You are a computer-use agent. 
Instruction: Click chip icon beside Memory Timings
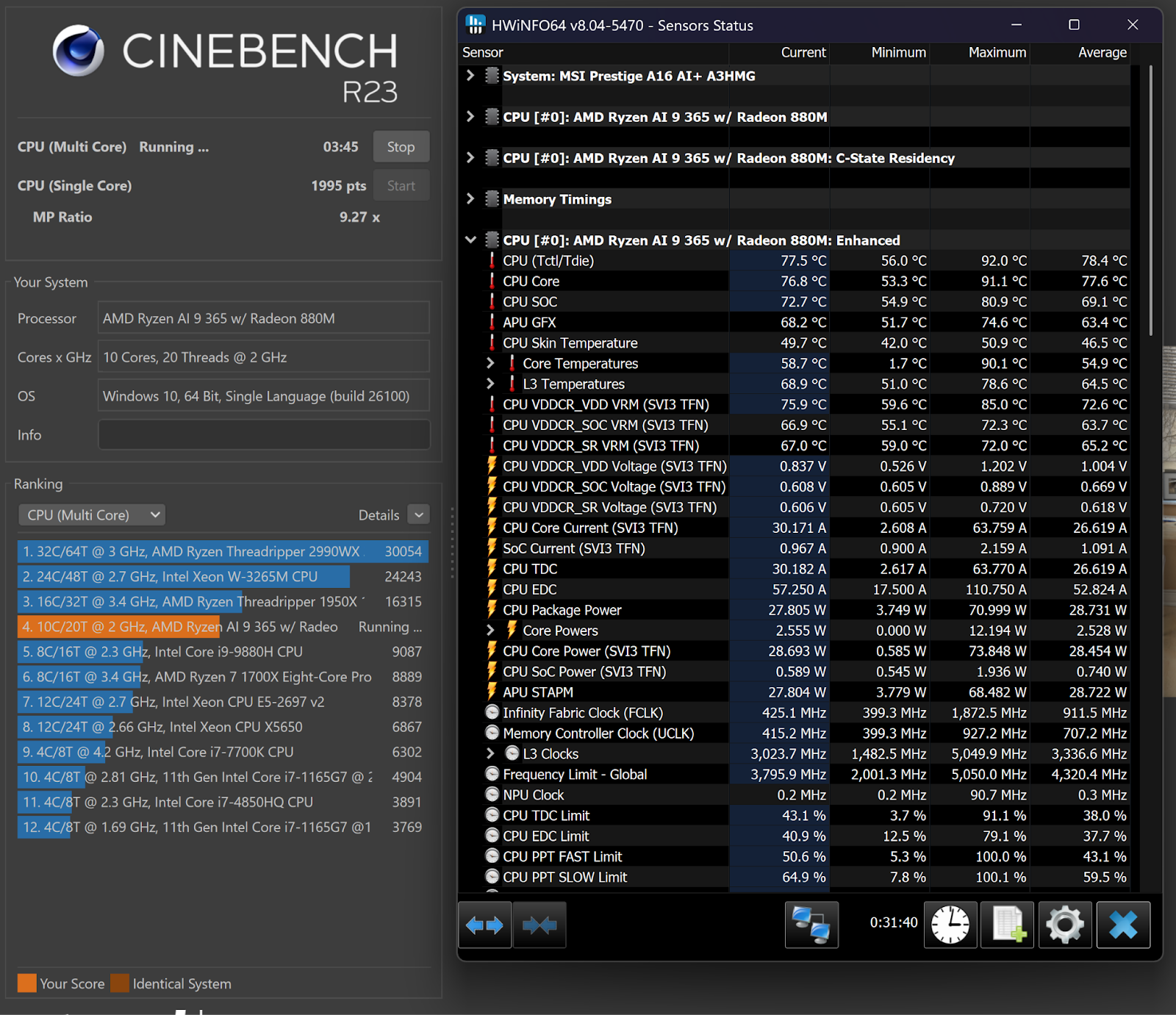[x=492, y=199]
